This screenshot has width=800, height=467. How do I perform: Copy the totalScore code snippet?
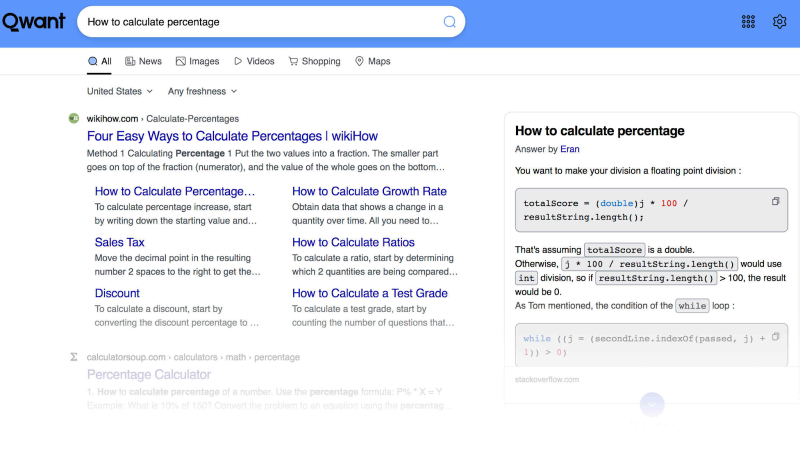[775, 202]
